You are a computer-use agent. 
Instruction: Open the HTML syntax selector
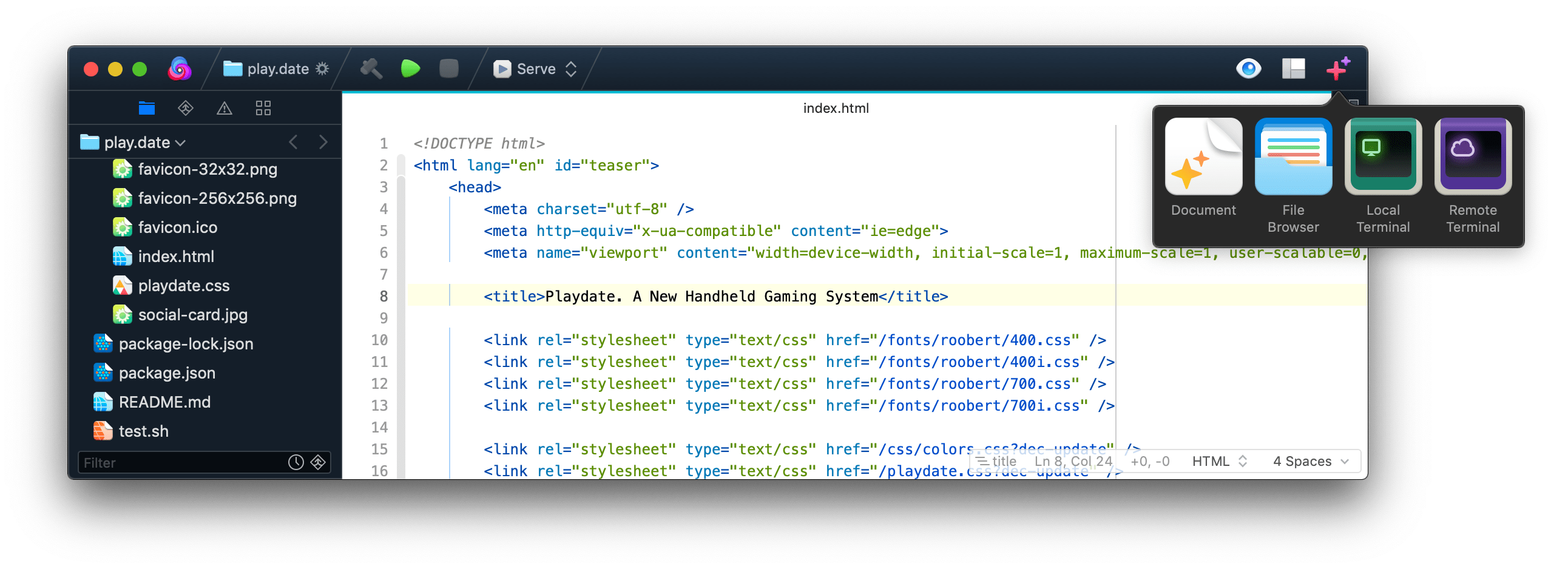click(x=1219, y=462)
